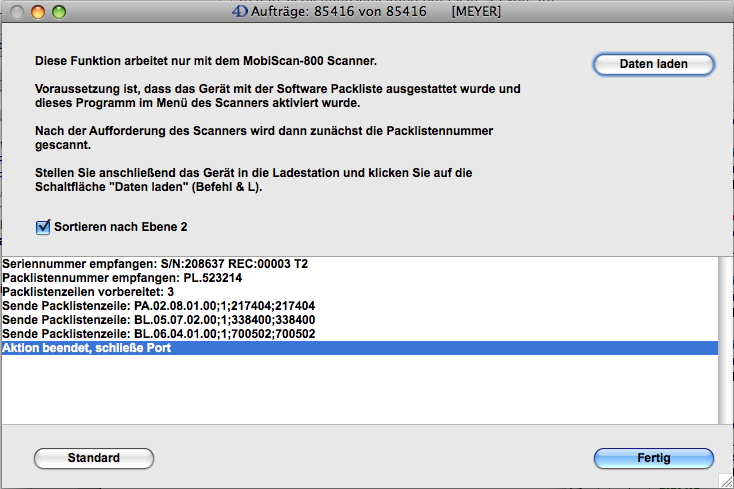Zoom the window with the green button
Viewport: 734px width, 489px height.
[x=59, y=11]
